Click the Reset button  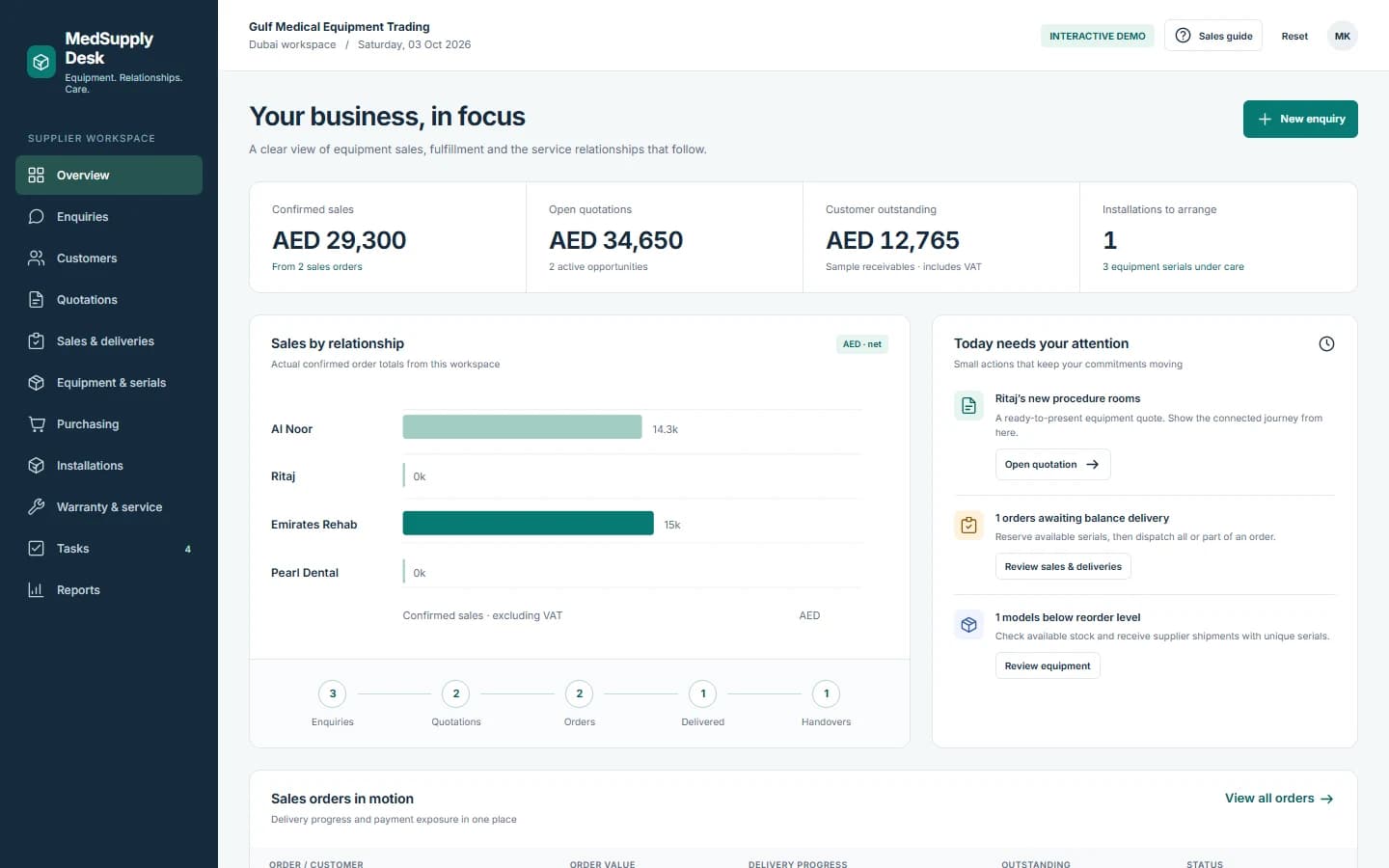click(1294, 37)
